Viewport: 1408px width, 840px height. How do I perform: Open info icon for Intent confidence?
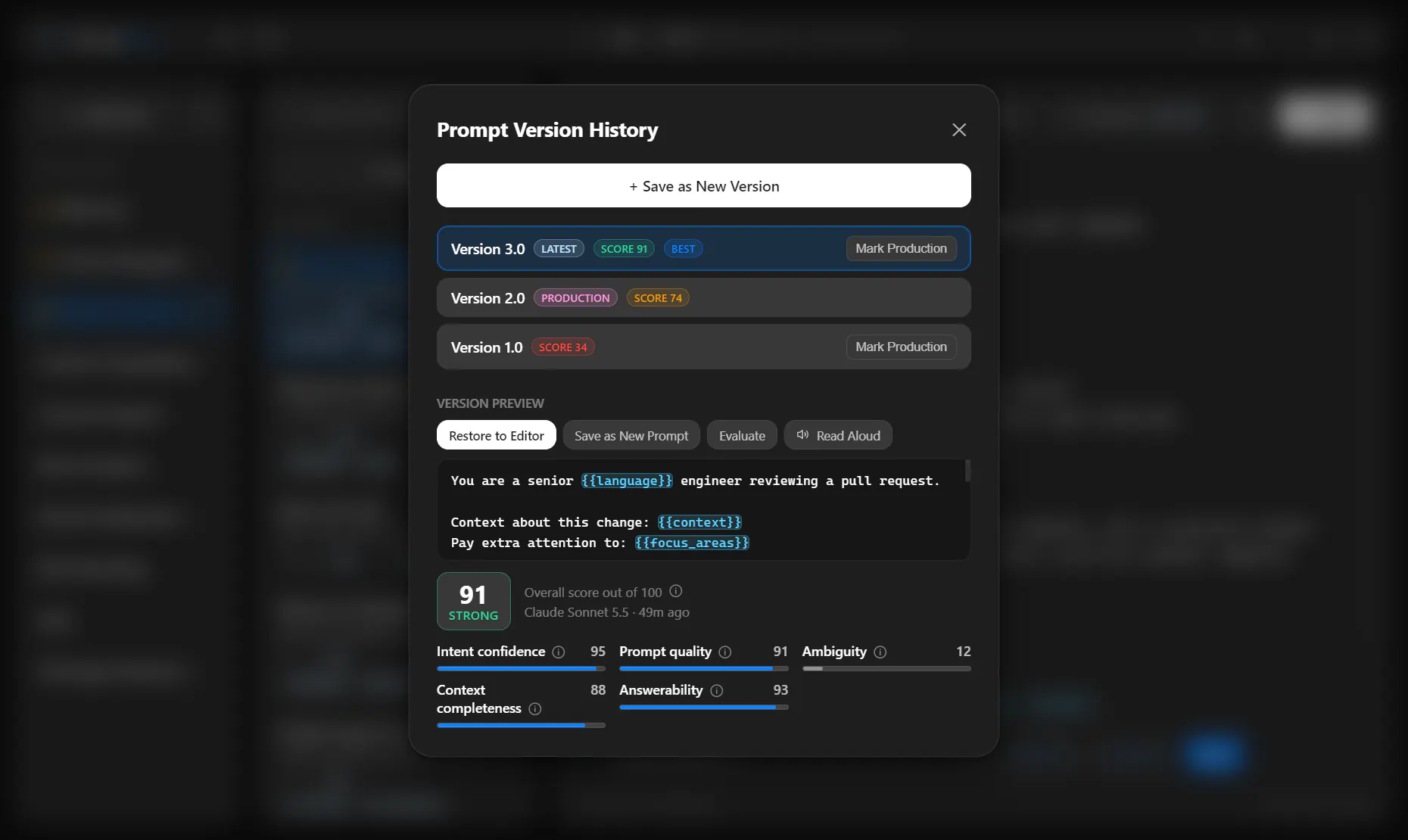559,652
